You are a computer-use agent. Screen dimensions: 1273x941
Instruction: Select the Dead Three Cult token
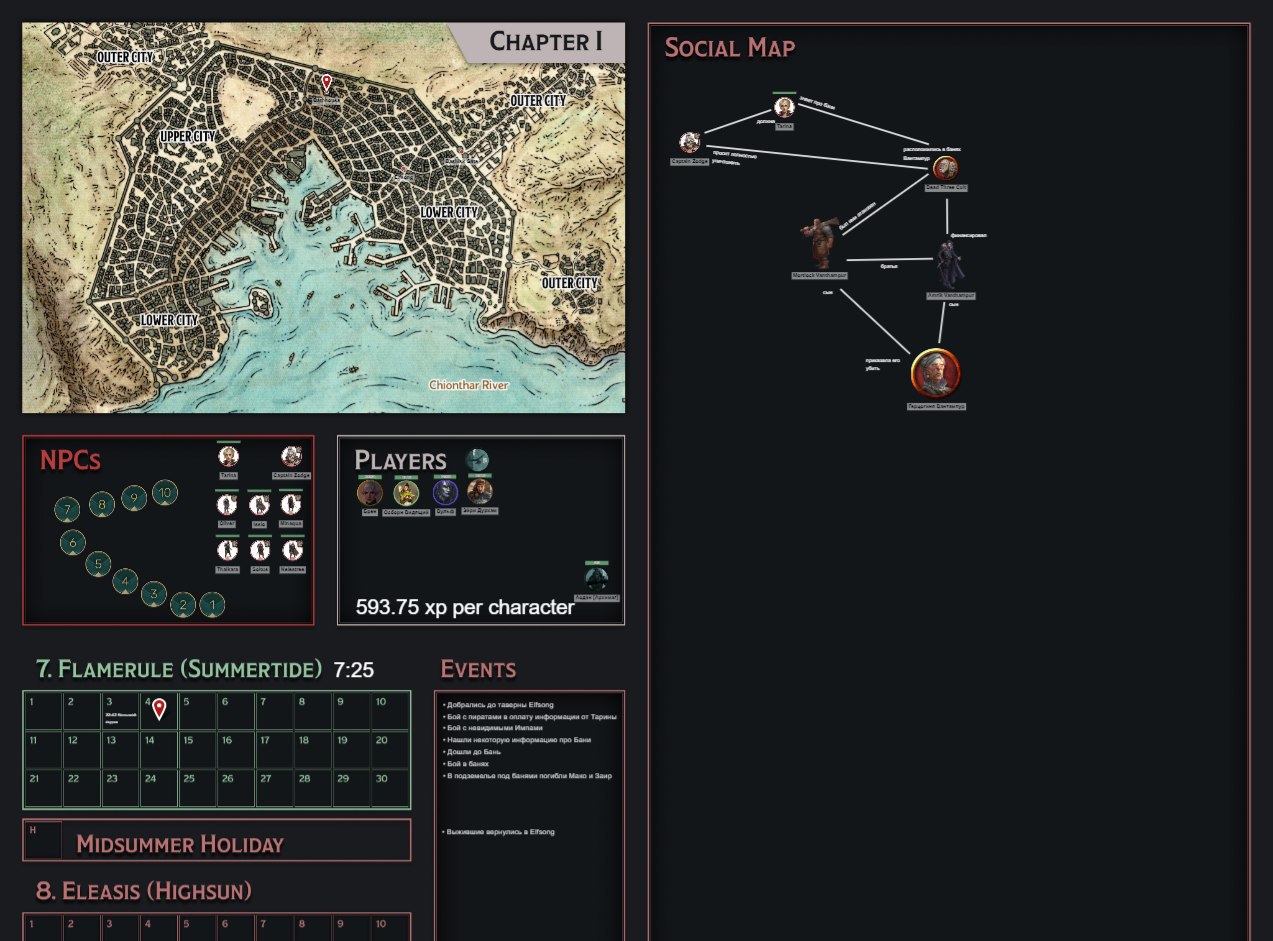point(946,167)
